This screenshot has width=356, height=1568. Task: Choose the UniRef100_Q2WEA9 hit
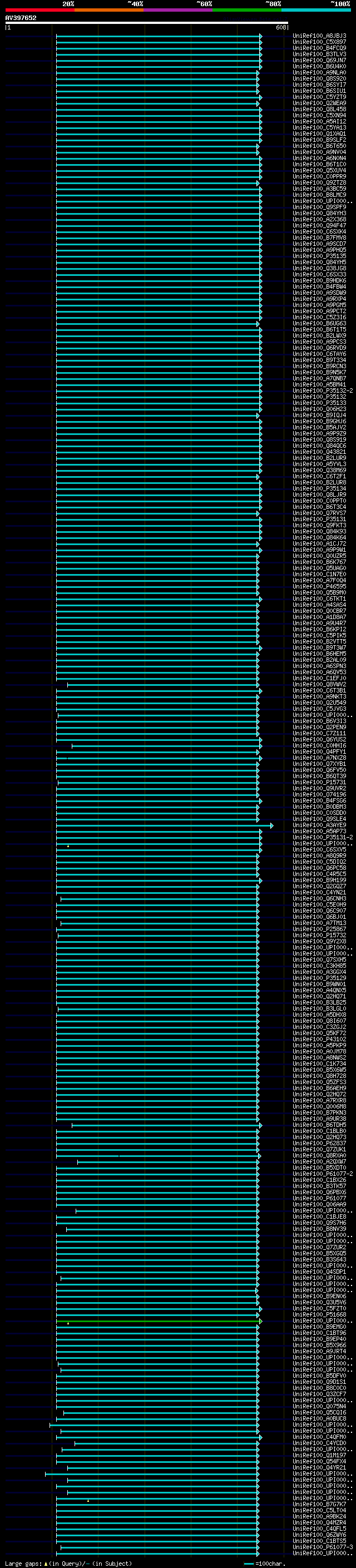tap(319, 103)
